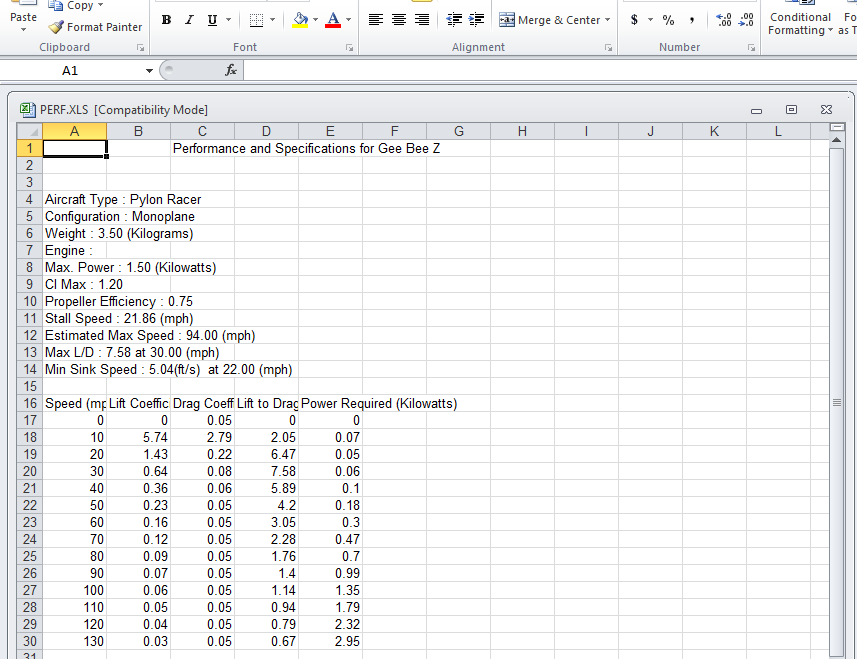Open Paste options dropdown
The image size is (857, 659).
(x=24, y=29)
